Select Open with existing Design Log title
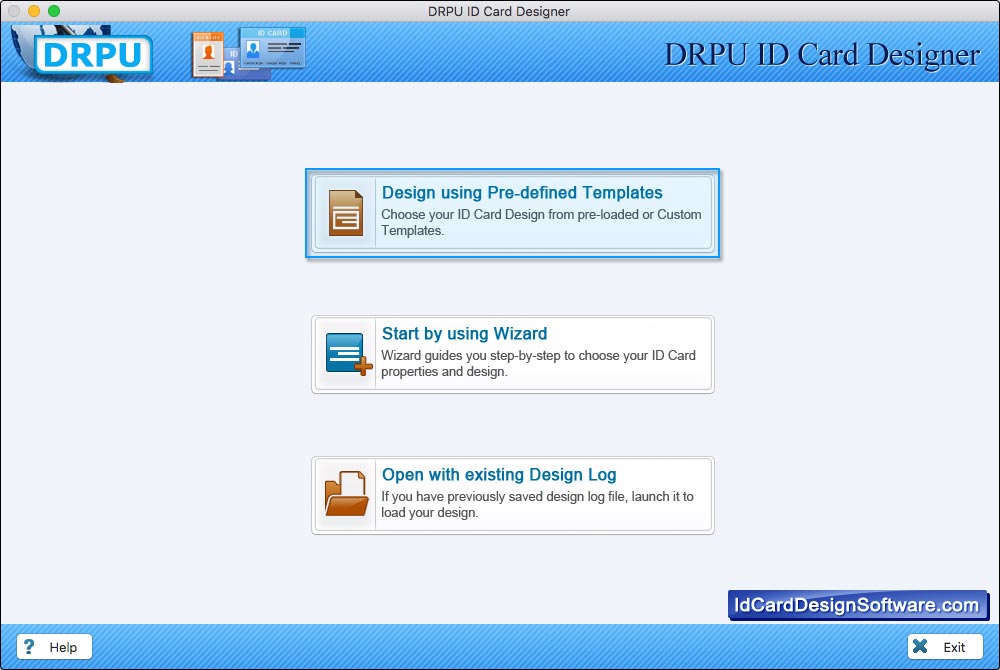This screenshot has height=670, width=1000. point(499,474)
